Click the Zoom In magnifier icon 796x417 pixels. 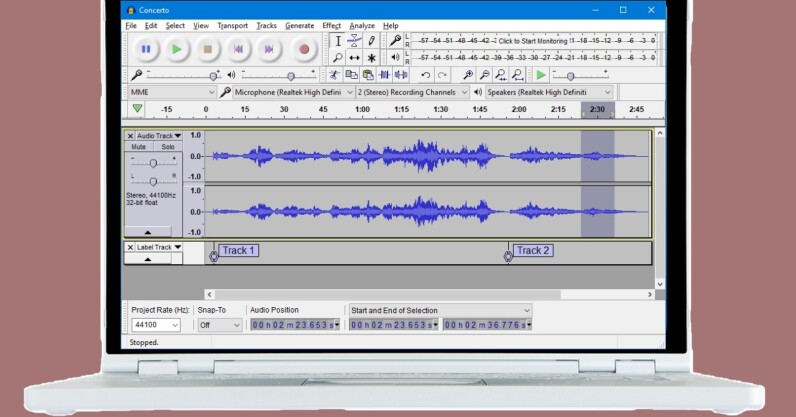tap(467, 75)
